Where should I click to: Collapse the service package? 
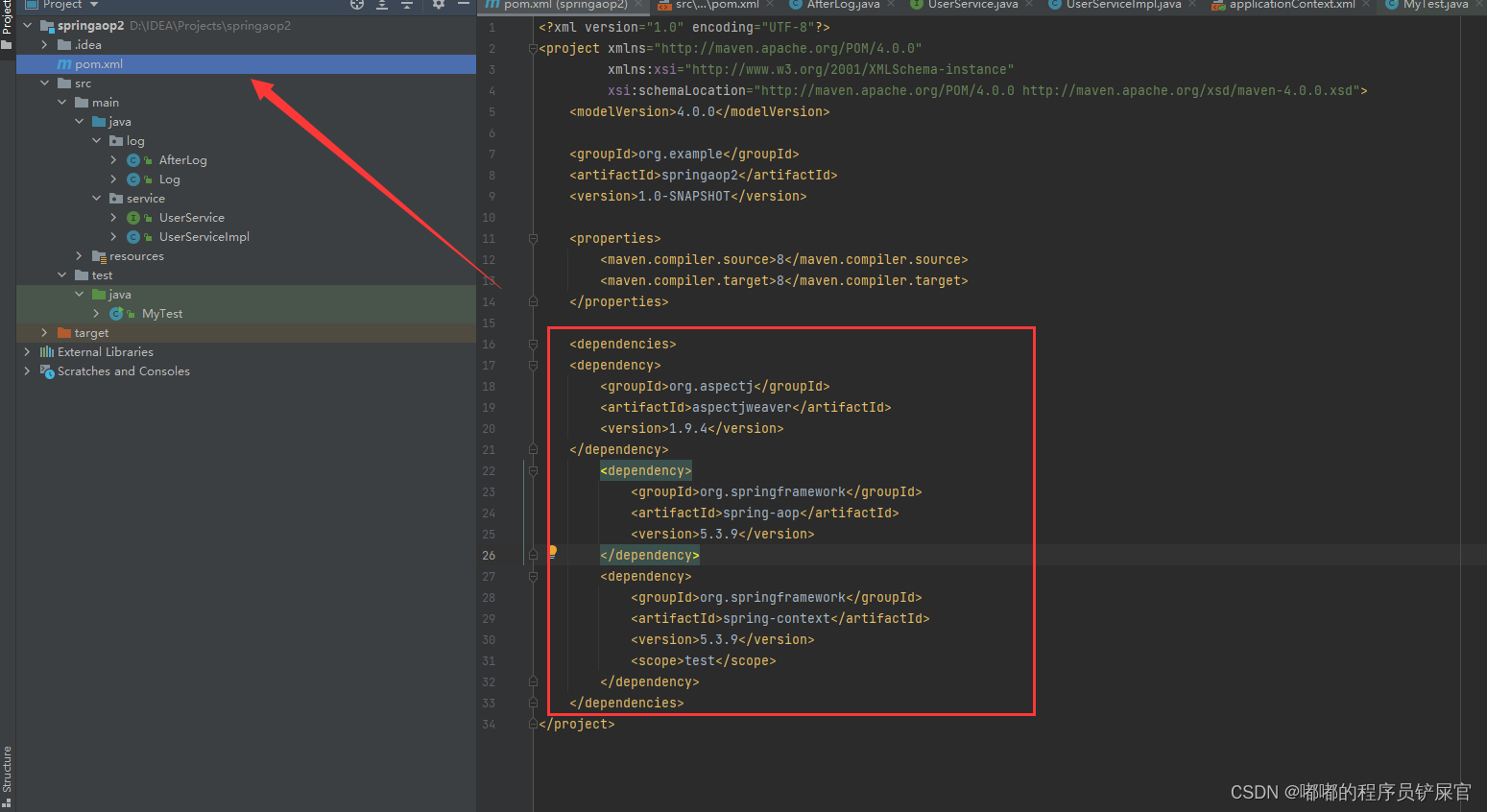coord(96,199)
